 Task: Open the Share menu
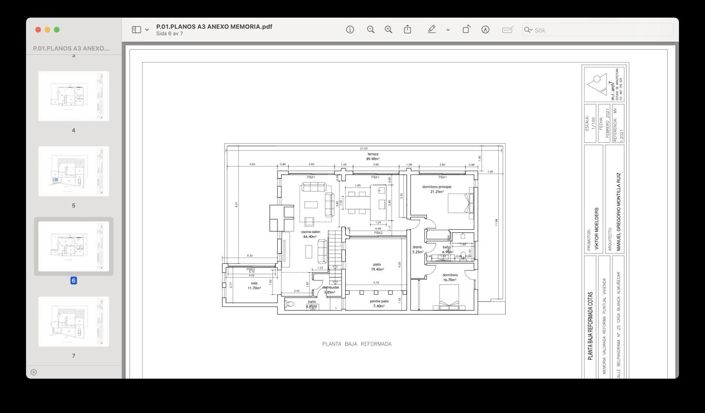point(408,30)
